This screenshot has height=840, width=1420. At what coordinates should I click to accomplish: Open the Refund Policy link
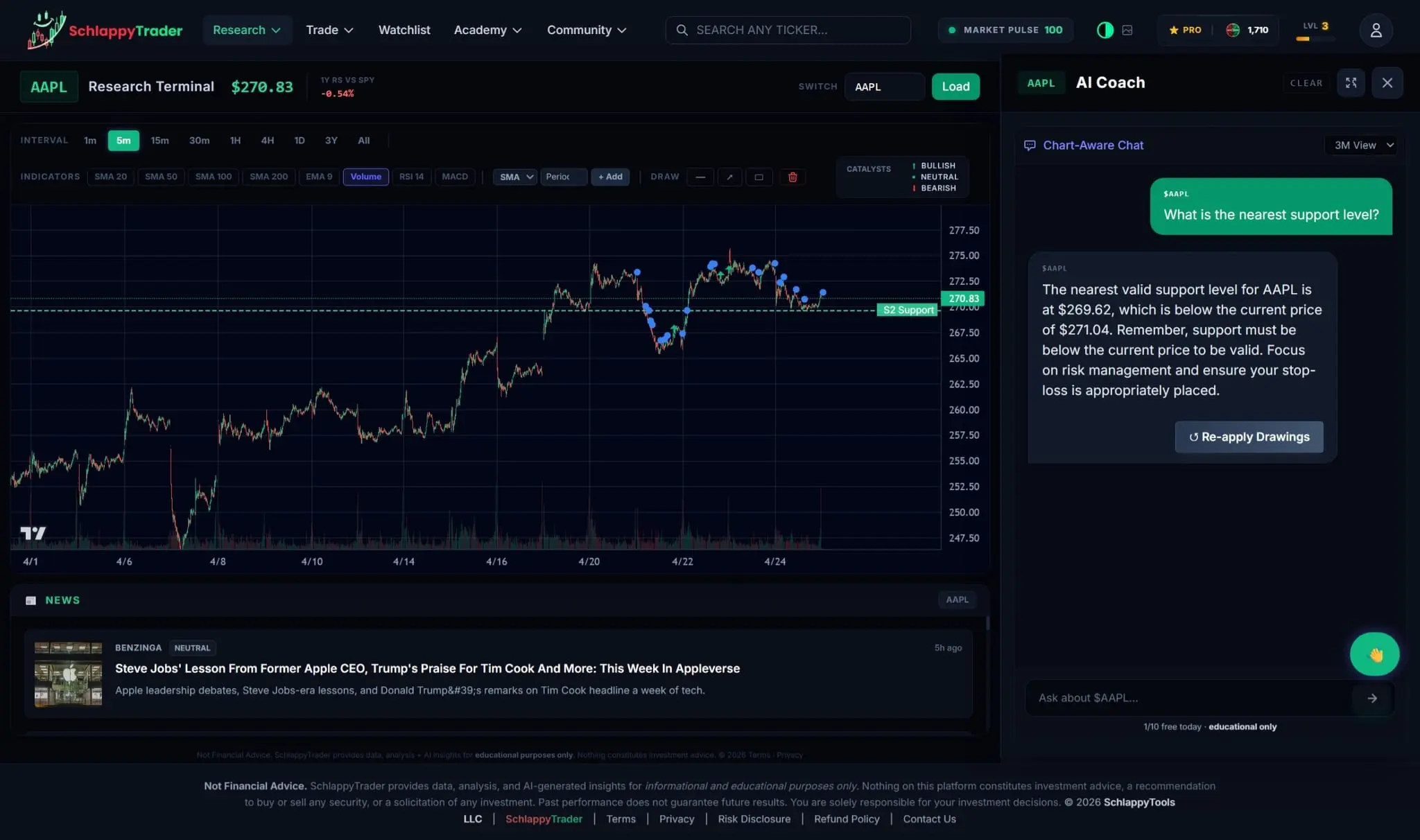pos(847,819)
